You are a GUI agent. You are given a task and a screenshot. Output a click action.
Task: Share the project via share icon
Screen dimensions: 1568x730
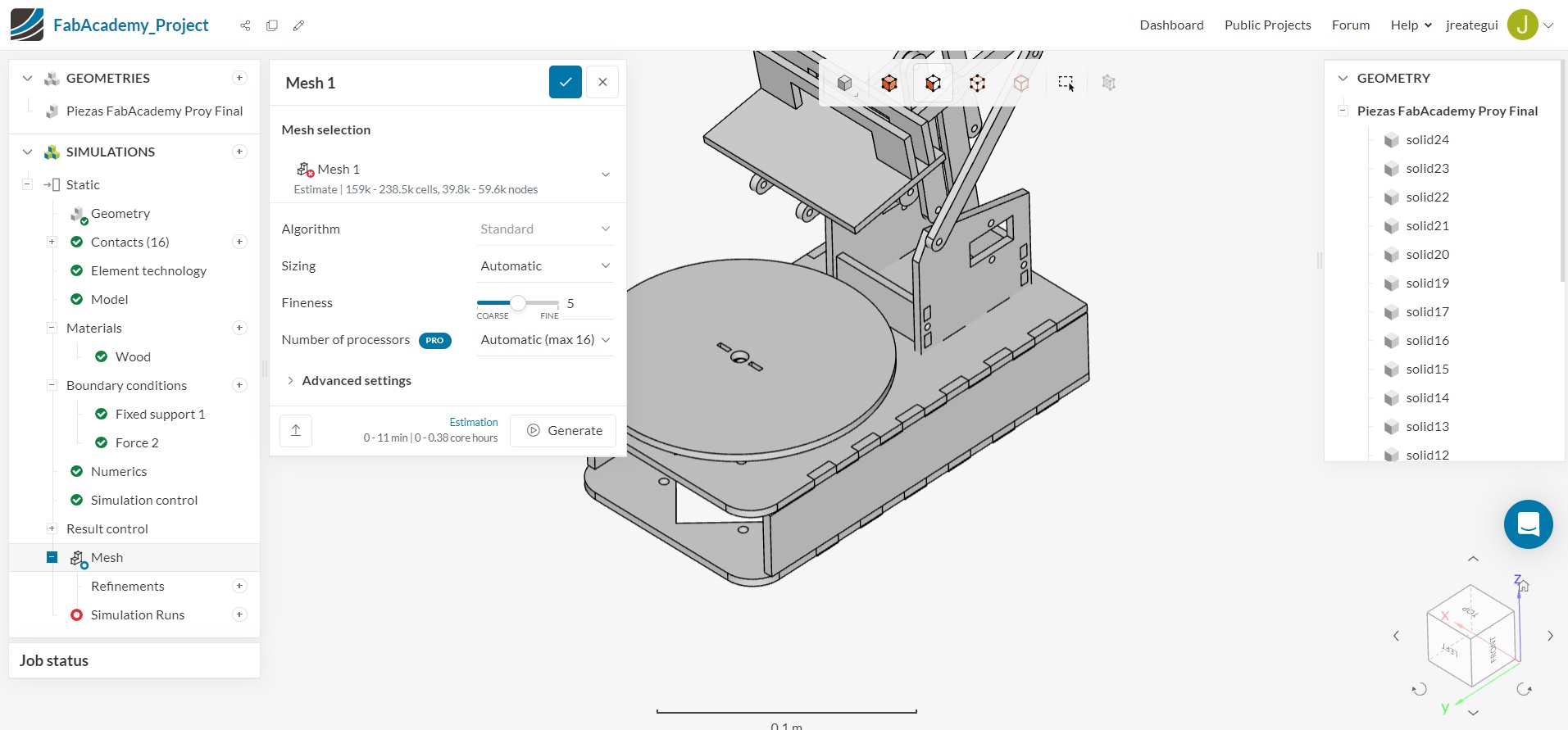245,25
